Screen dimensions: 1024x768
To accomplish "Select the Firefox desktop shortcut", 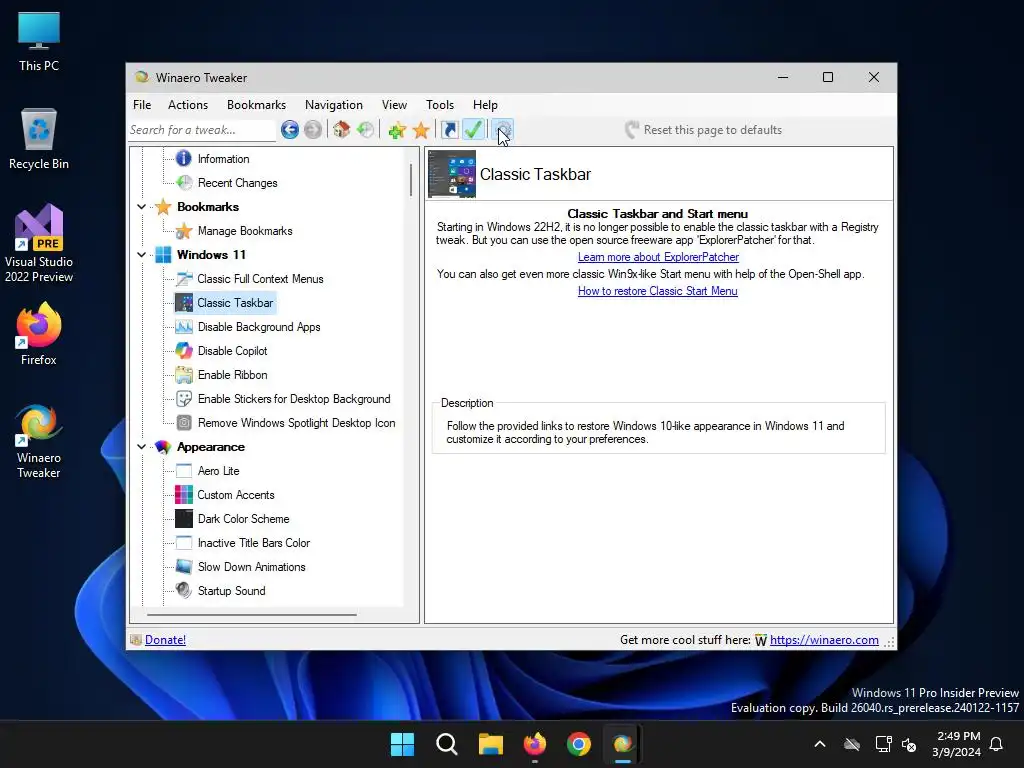I will coord(39,334).
